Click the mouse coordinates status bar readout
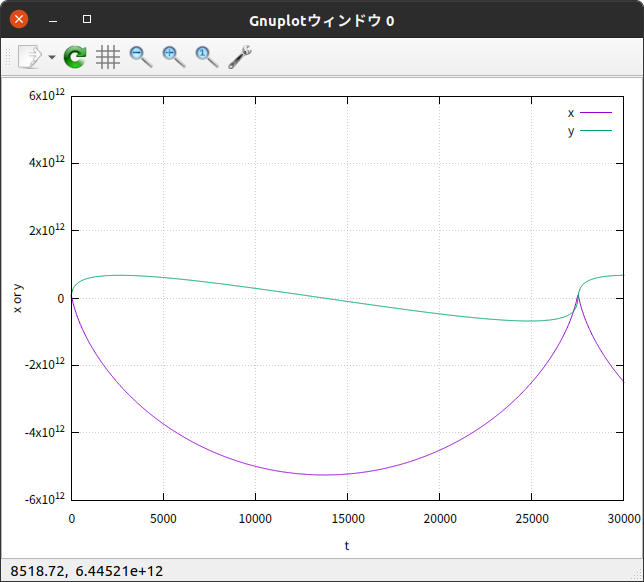The height and width of the screenshot is (582, 644). click(x=87, y=571)
